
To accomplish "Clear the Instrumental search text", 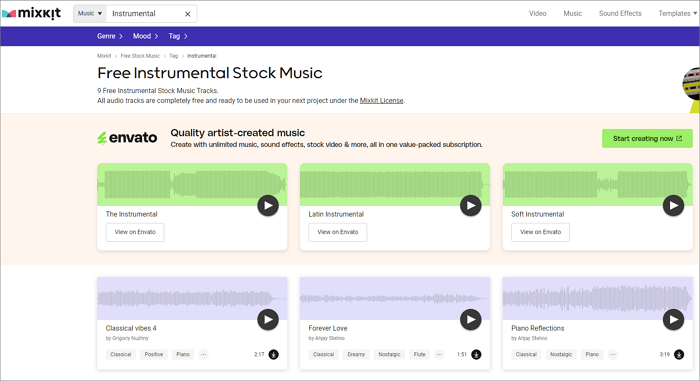I will click(188, 14).
